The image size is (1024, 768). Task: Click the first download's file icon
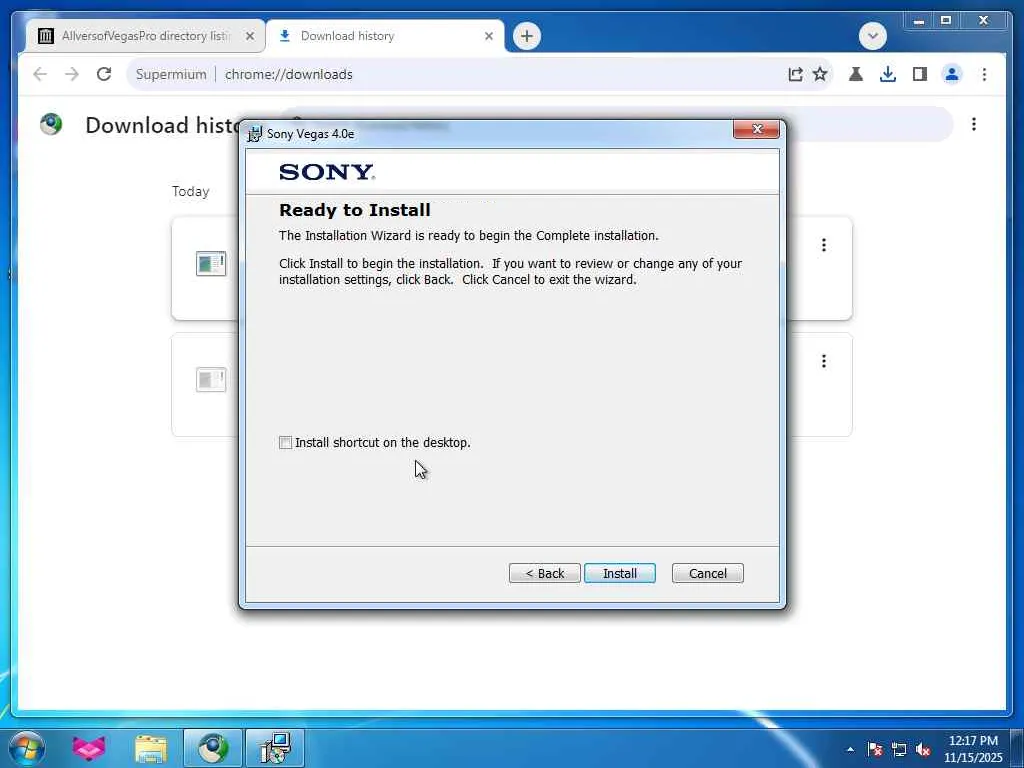point(211,264)
